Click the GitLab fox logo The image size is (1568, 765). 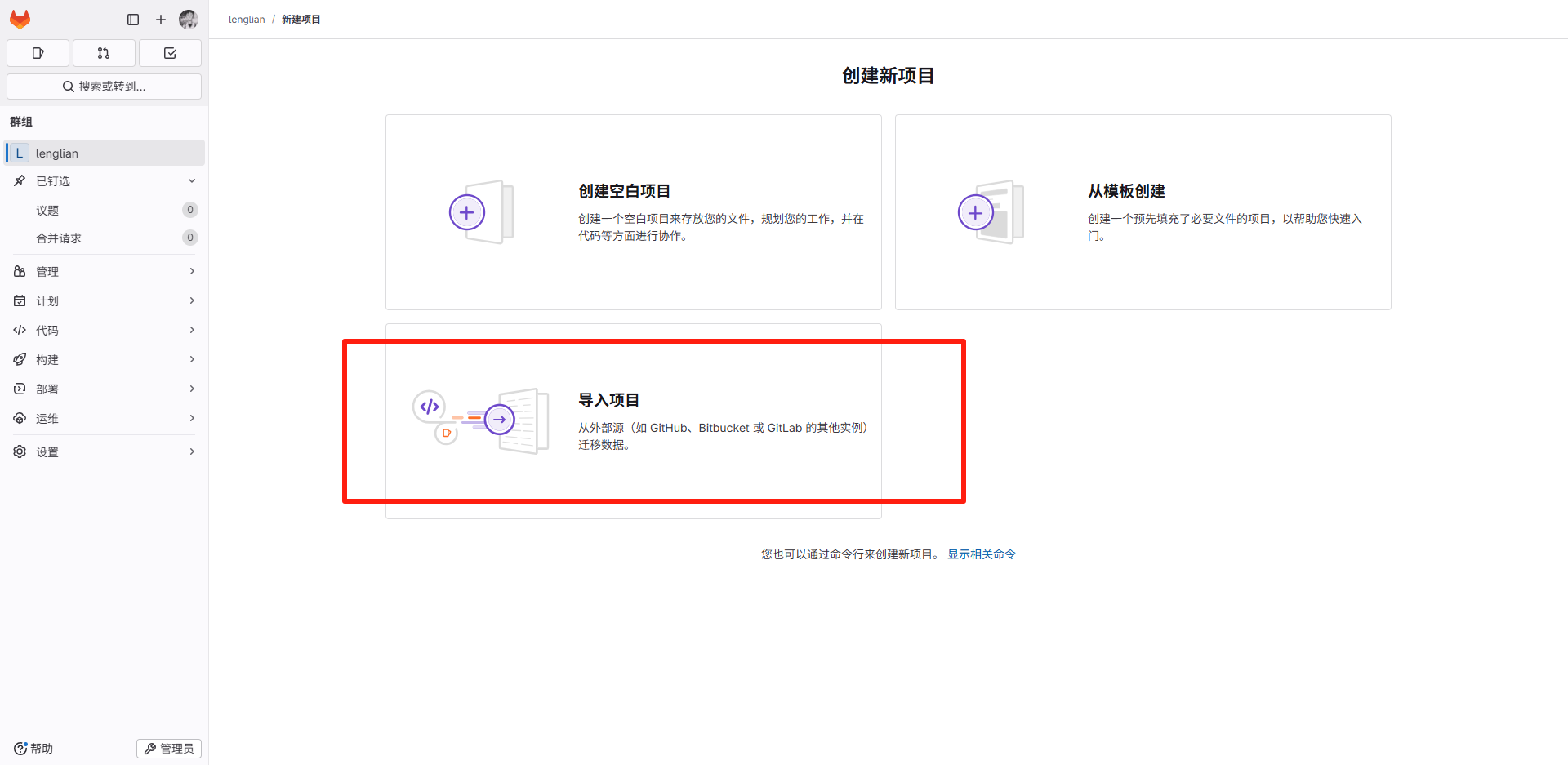tap(20, 19)
